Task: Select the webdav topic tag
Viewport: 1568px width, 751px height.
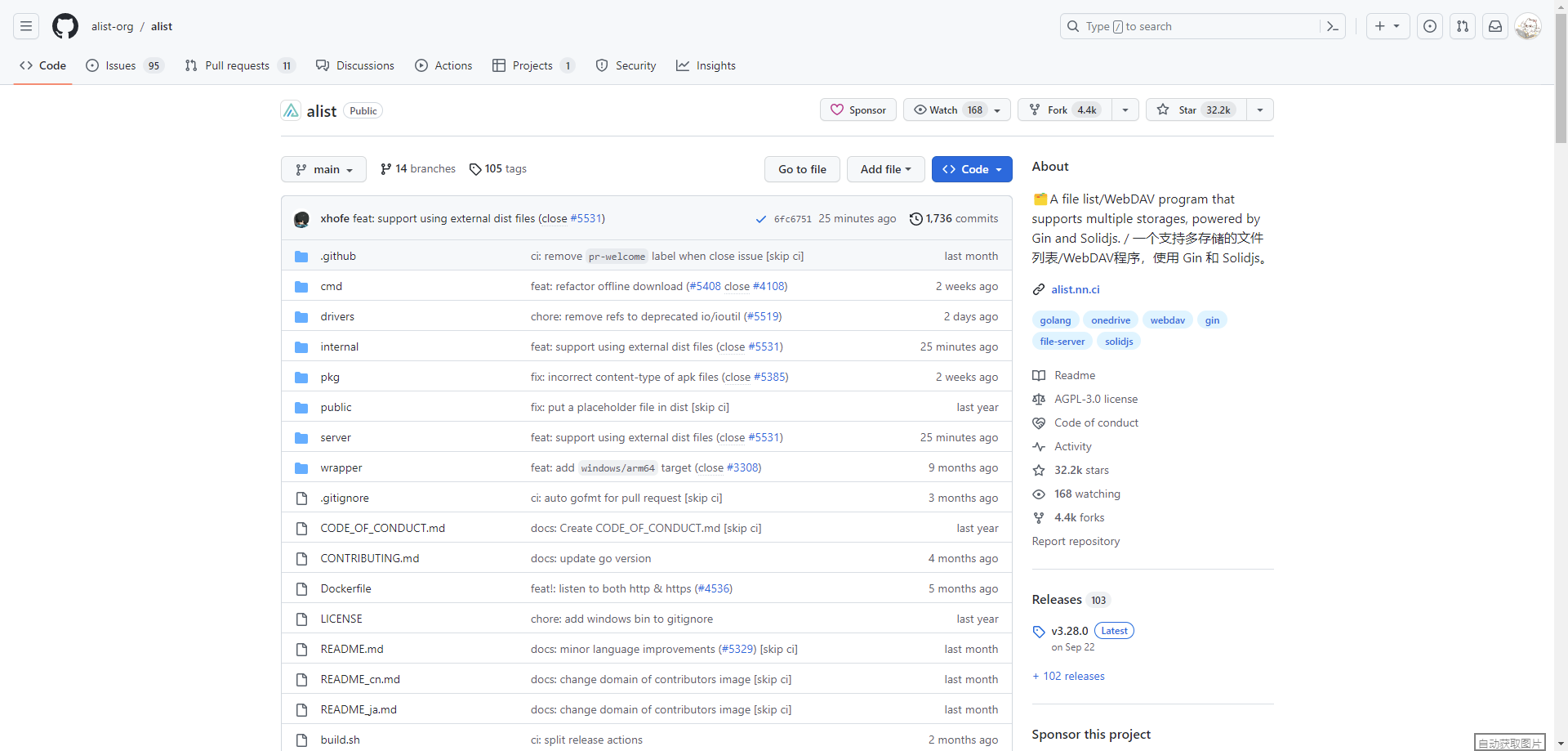Action: (1168, 320)
